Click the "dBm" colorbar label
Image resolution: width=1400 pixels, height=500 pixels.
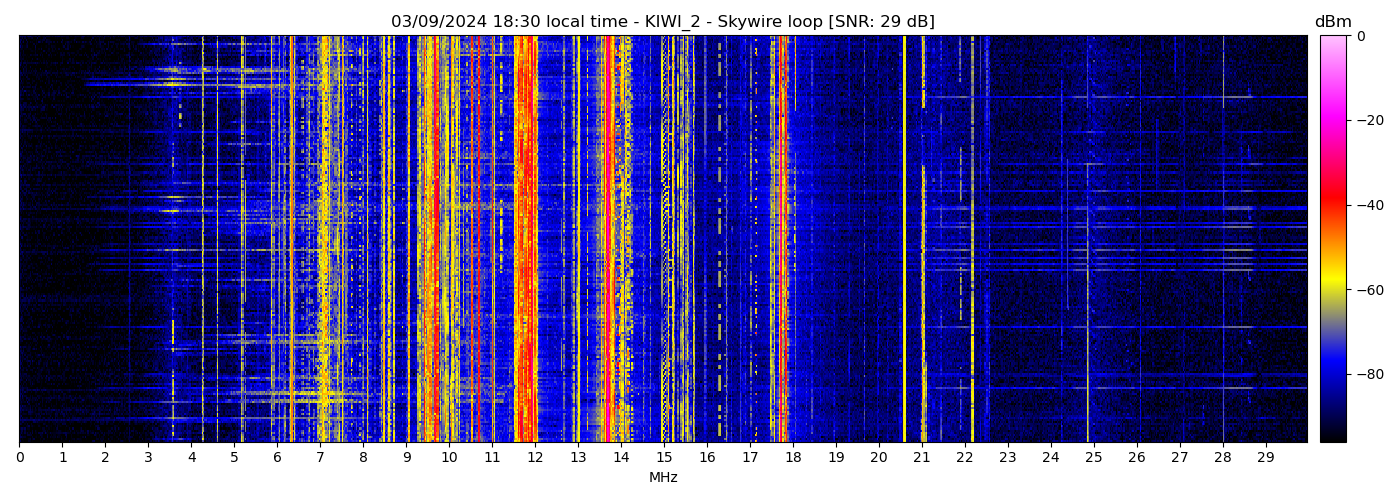[1332, 22]
